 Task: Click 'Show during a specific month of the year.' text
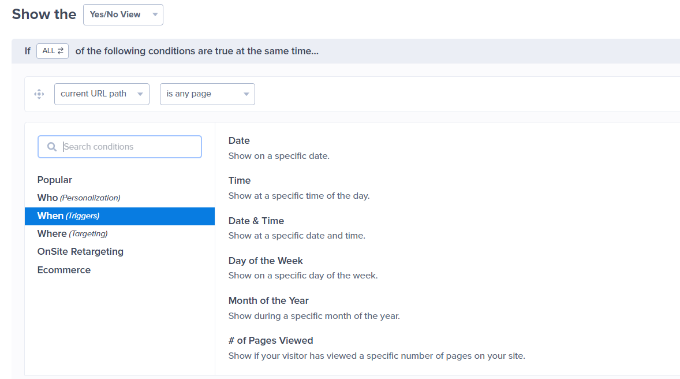[314, 316]
